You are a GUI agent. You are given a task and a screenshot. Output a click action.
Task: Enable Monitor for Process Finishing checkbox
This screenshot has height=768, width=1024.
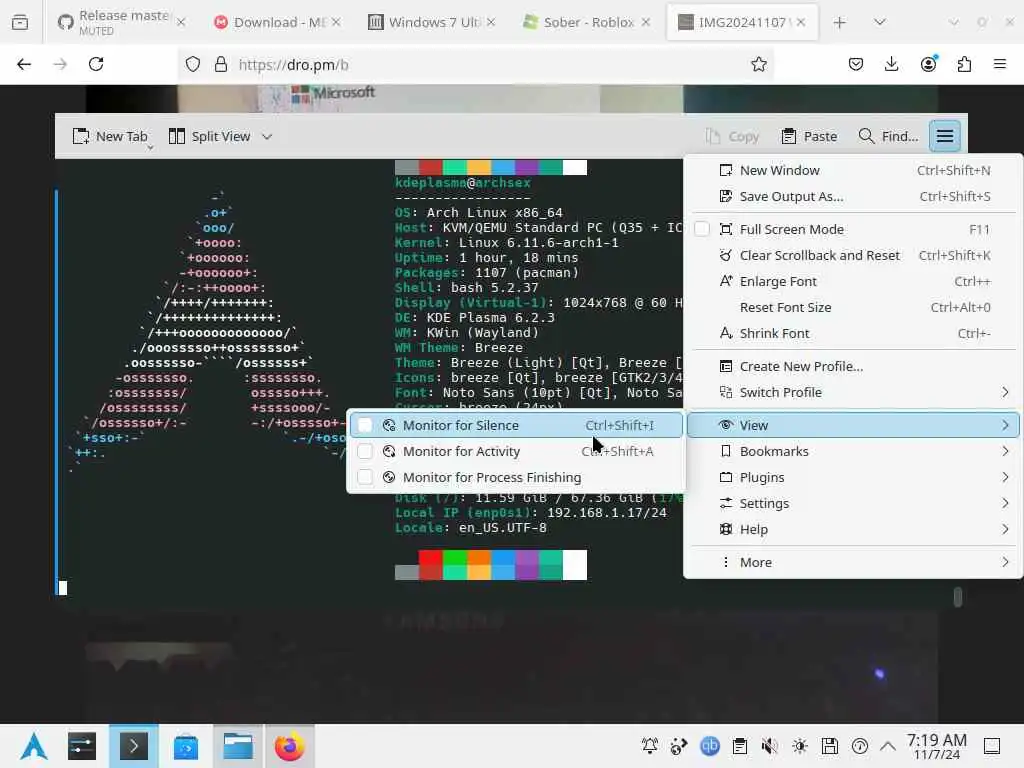click(365, 477)
